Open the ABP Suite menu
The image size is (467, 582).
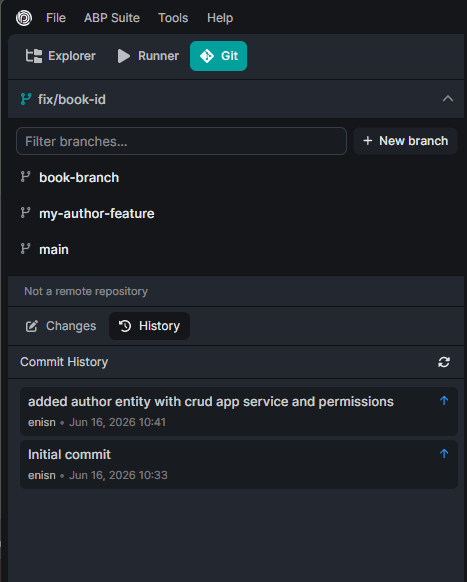(x=112, y=18)
